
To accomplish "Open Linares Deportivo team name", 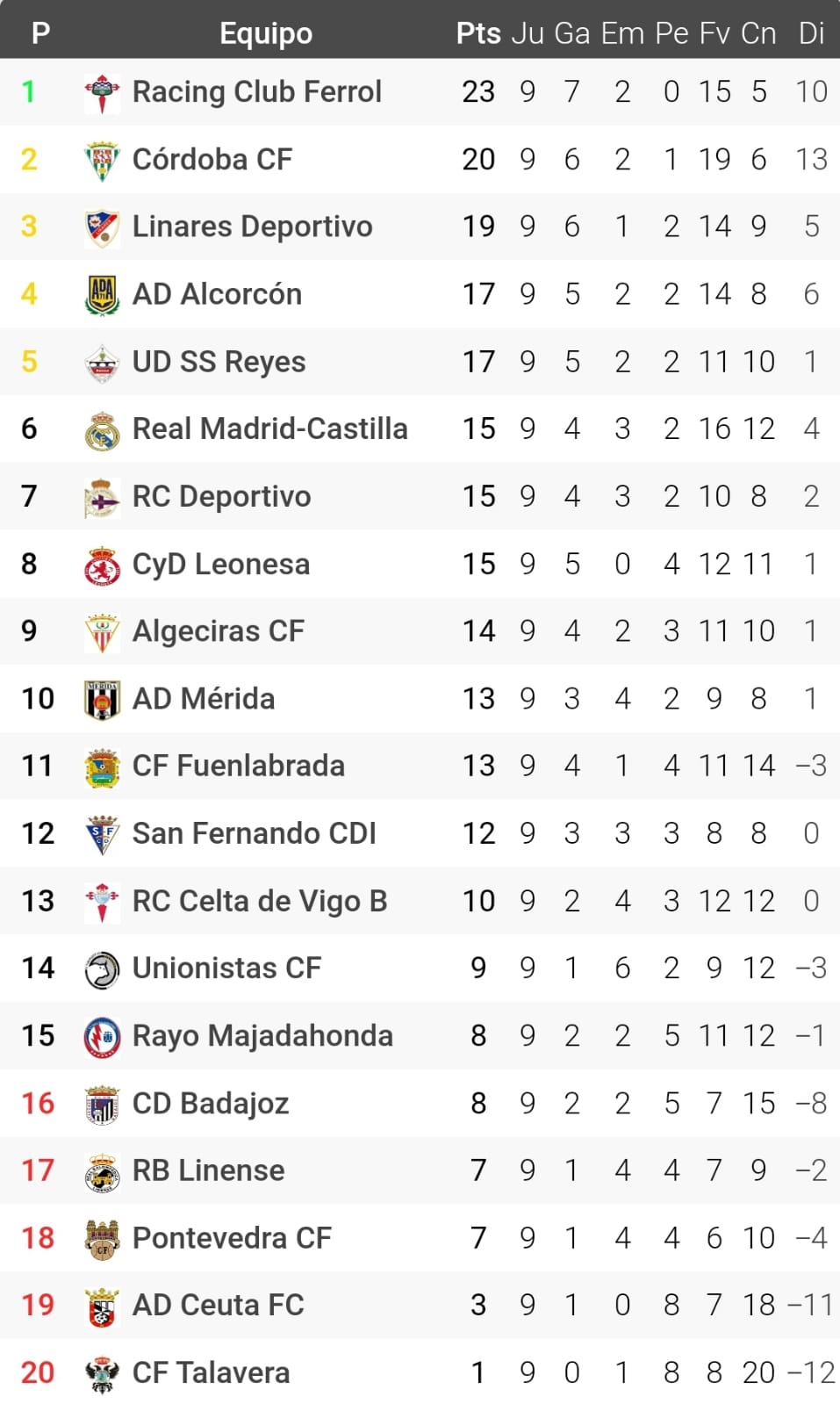I will 252,227.
